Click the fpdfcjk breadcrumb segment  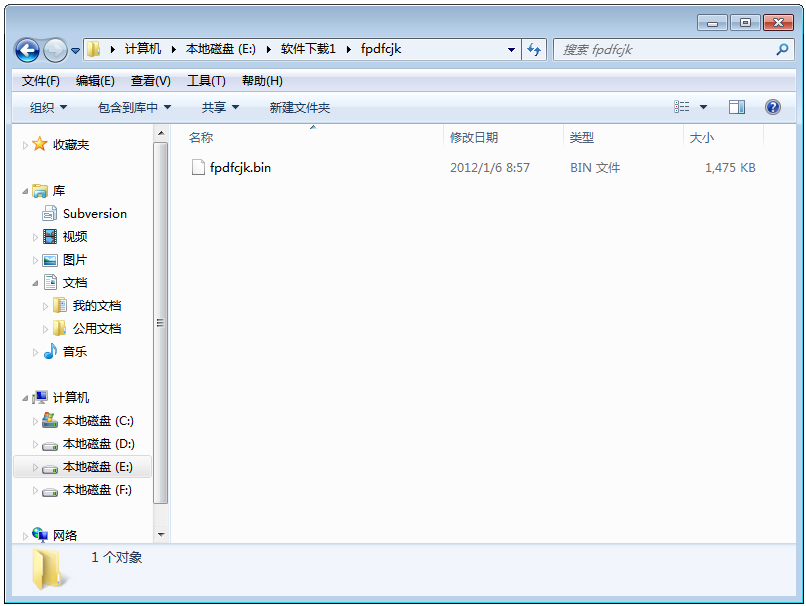(x=381, y=49)
